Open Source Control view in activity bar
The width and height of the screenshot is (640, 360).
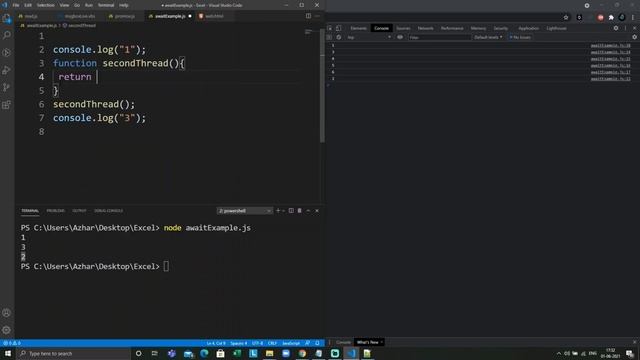7,87
